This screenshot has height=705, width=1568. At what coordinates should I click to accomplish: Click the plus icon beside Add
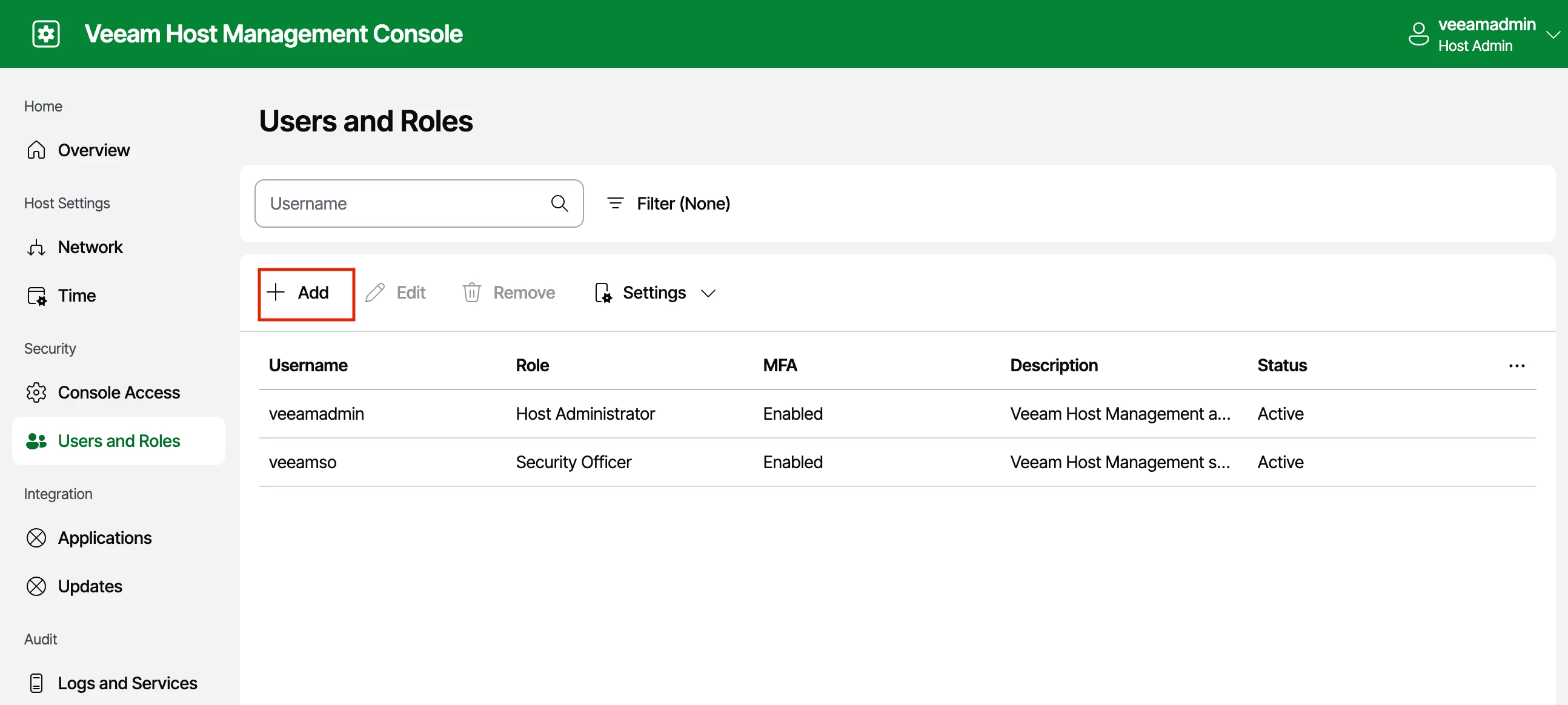pyautogui.click(x=276, y=292)
